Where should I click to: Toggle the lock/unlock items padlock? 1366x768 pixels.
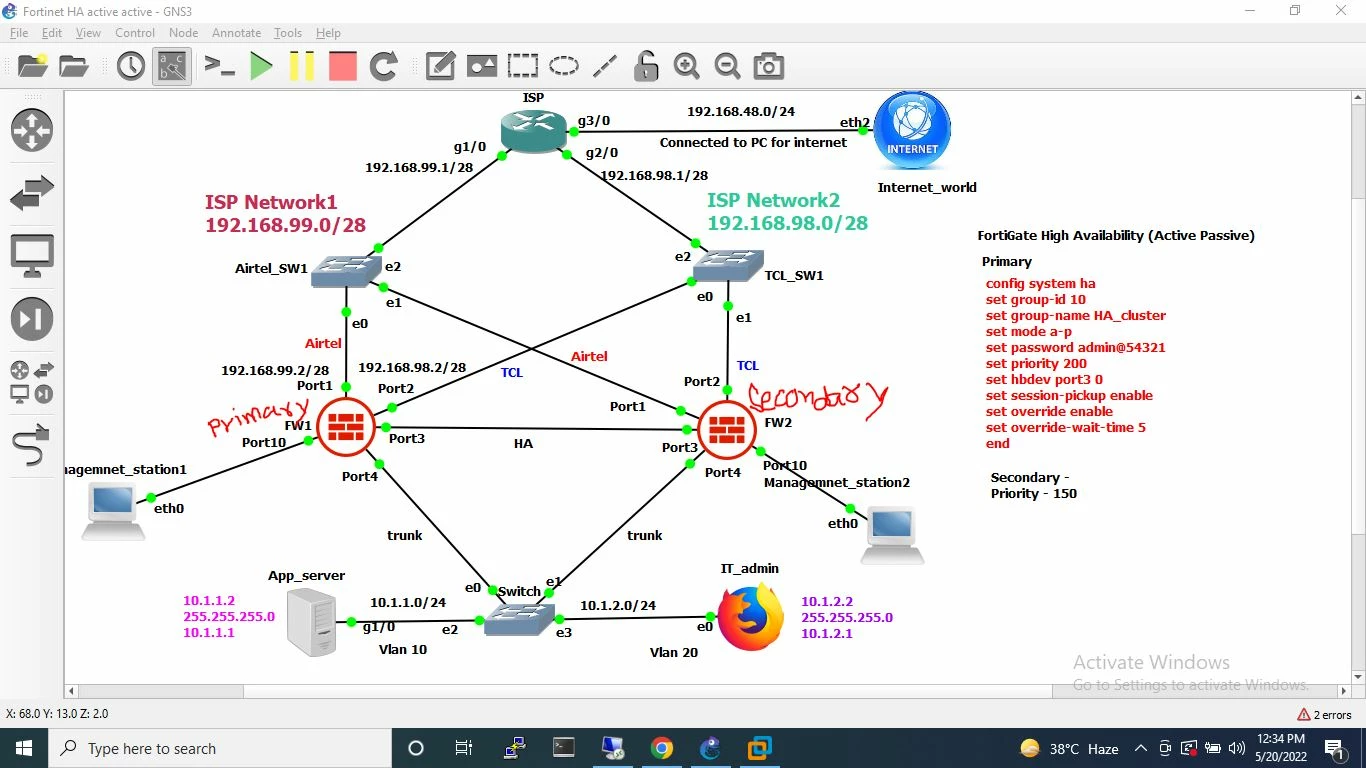(x=646, y=66)
